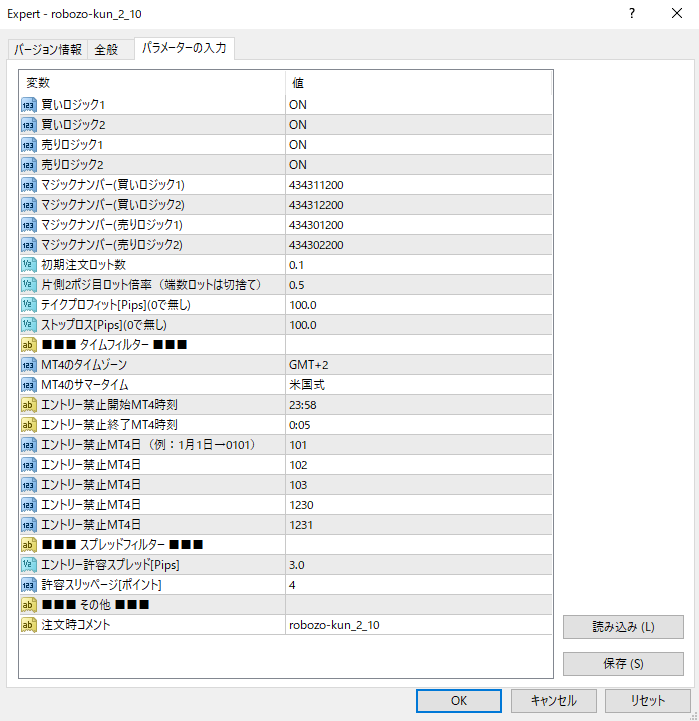Click the icon beside MT4のサマータイム

coord(29,385)
